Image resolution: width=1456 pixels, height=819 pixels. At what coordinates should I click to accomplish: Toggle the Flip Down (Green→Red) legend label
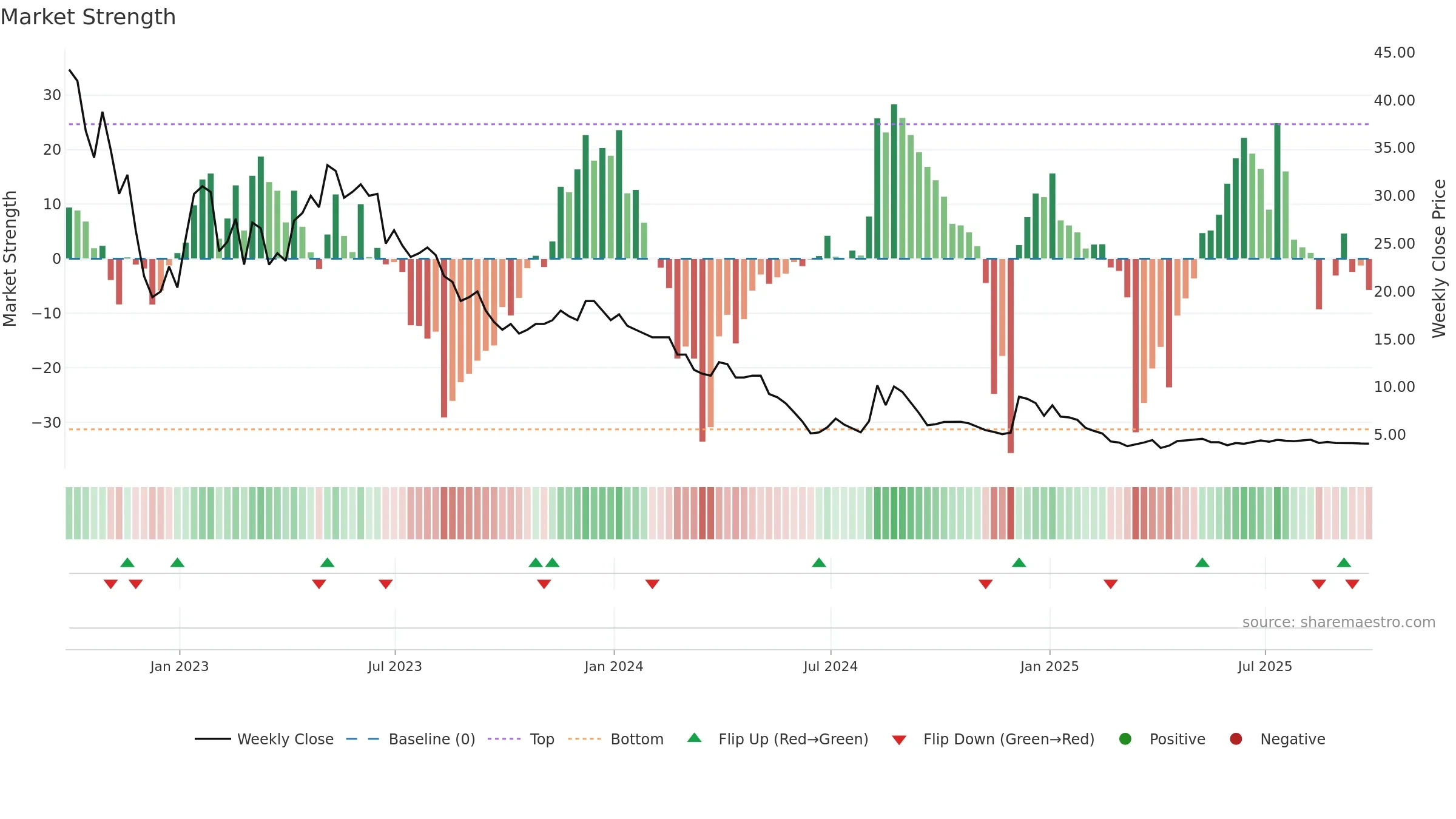(1009, 739)
